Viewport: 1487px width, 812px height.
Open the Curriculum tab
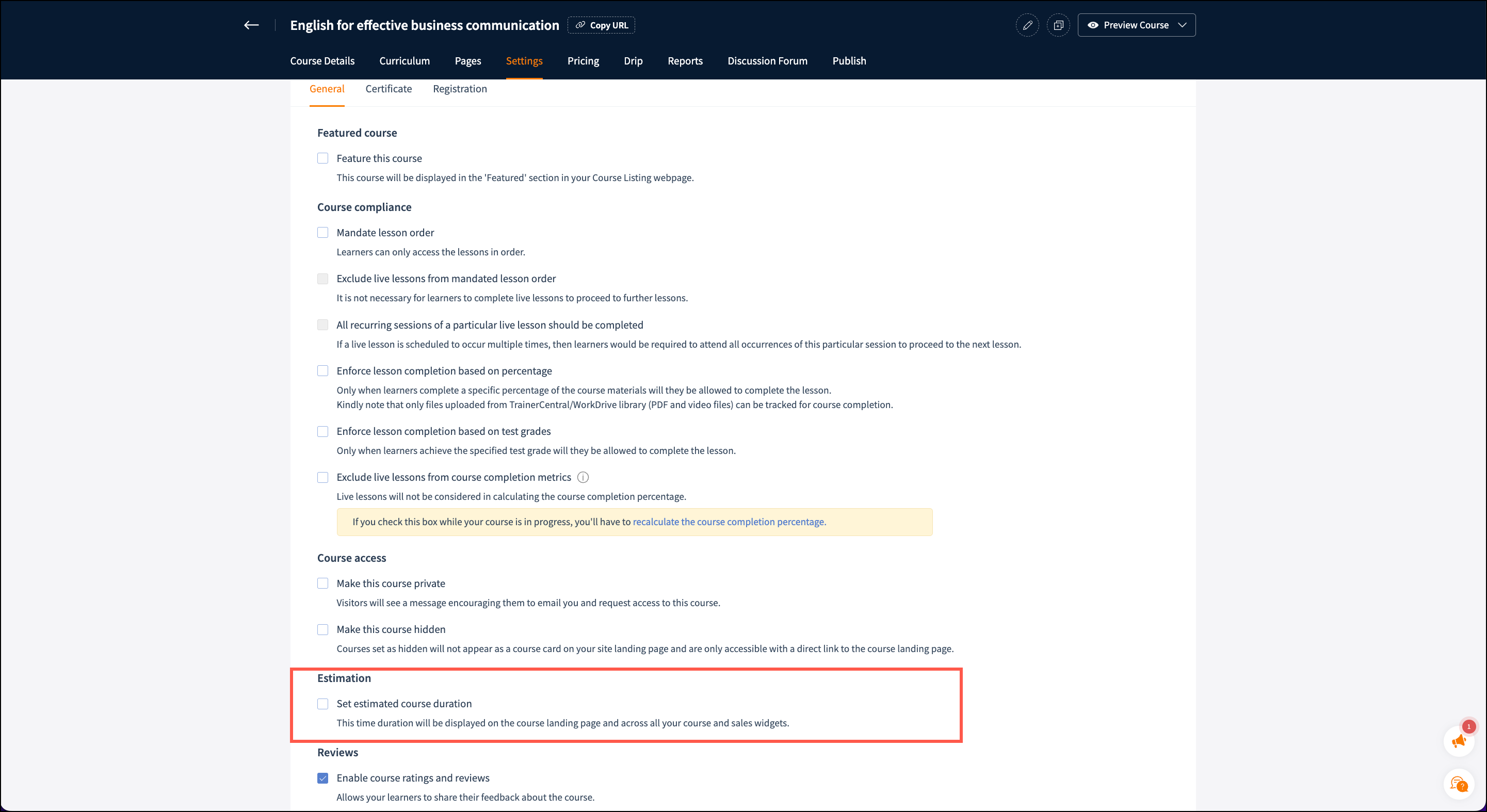point(404,60)
